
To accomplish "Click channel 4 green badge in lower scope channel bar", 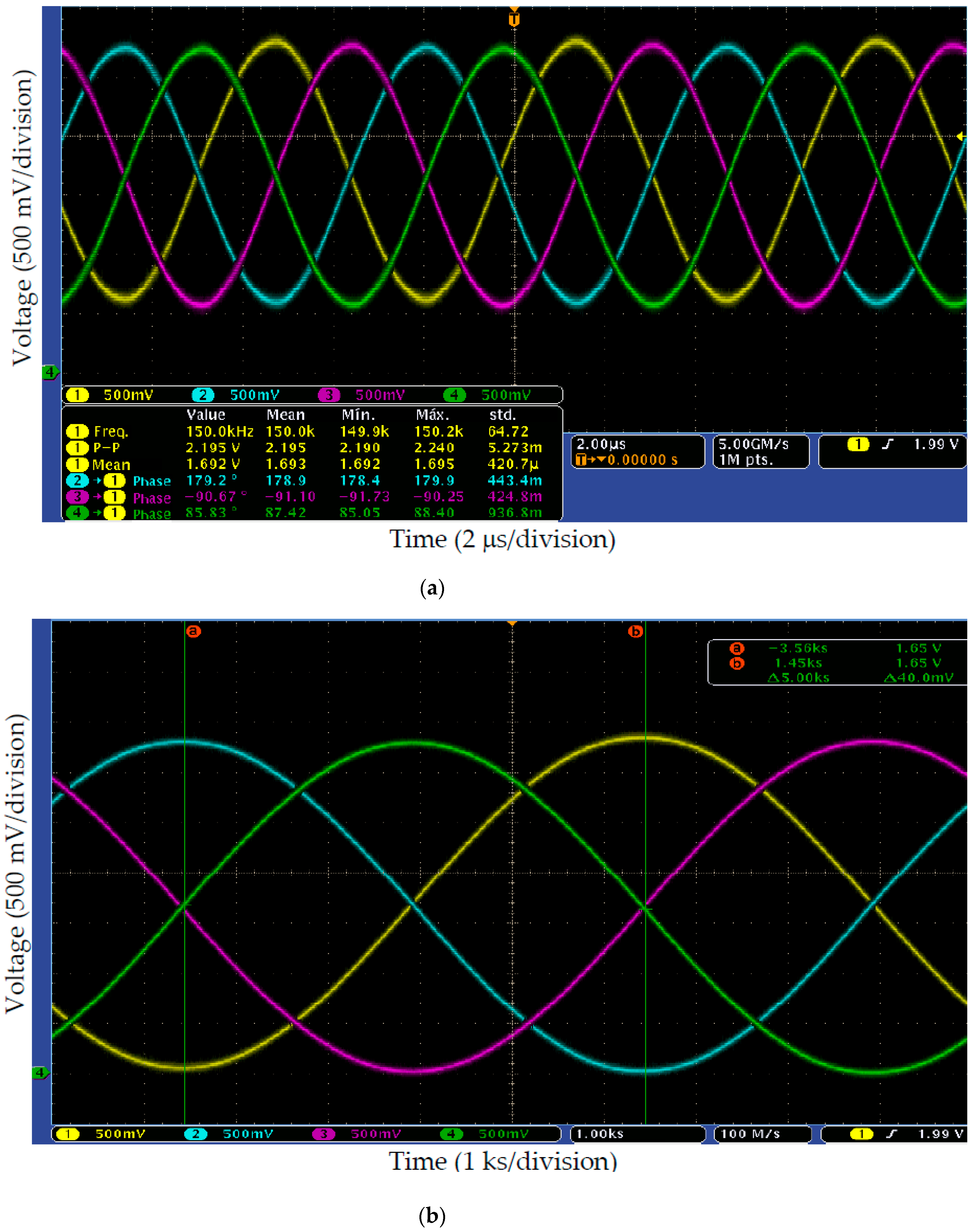I will point(451,1134).
